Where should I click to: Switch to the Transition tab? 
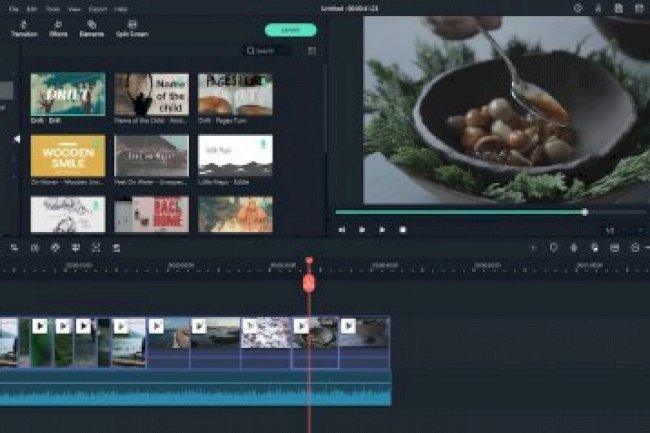tap(24, 29)
